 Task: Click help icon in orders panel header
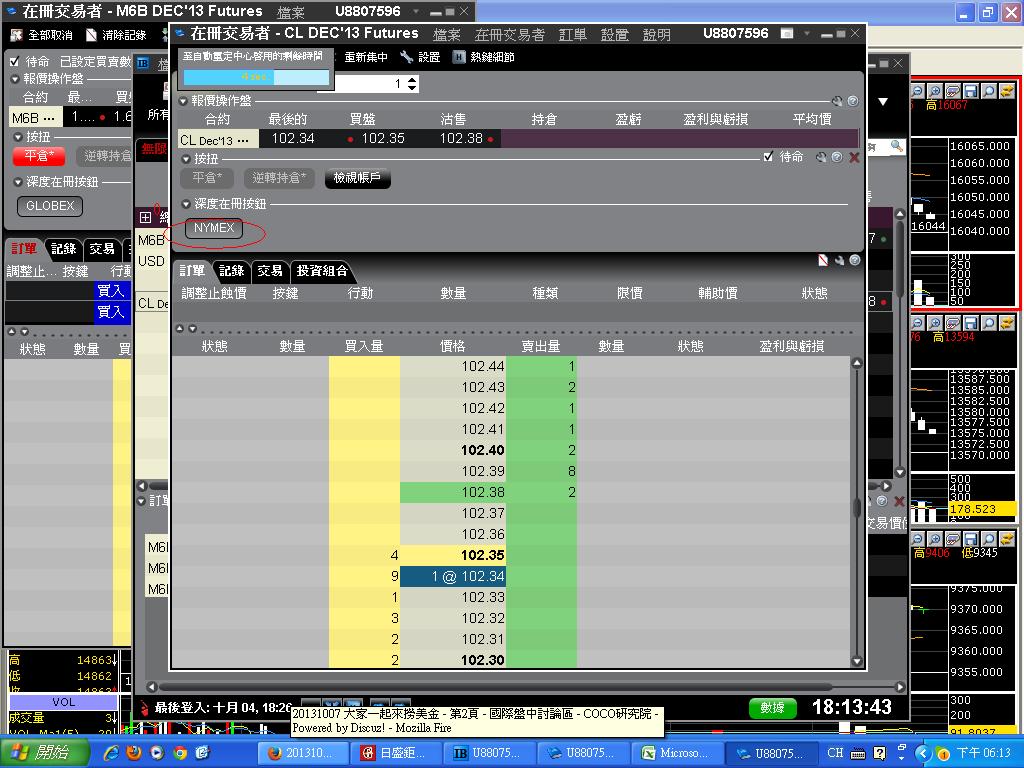tap(855, 261)
